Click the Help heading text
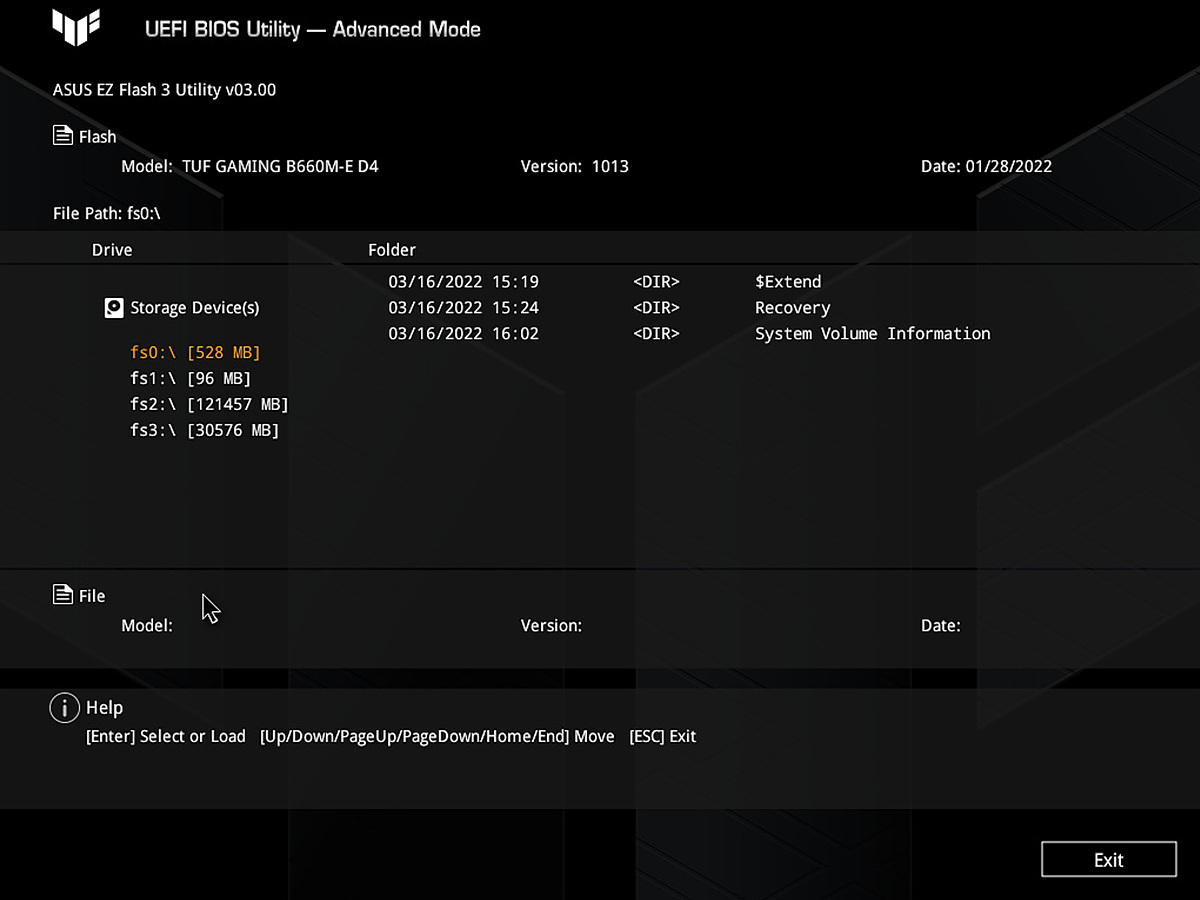The image size is (1200, 900). 105,708
